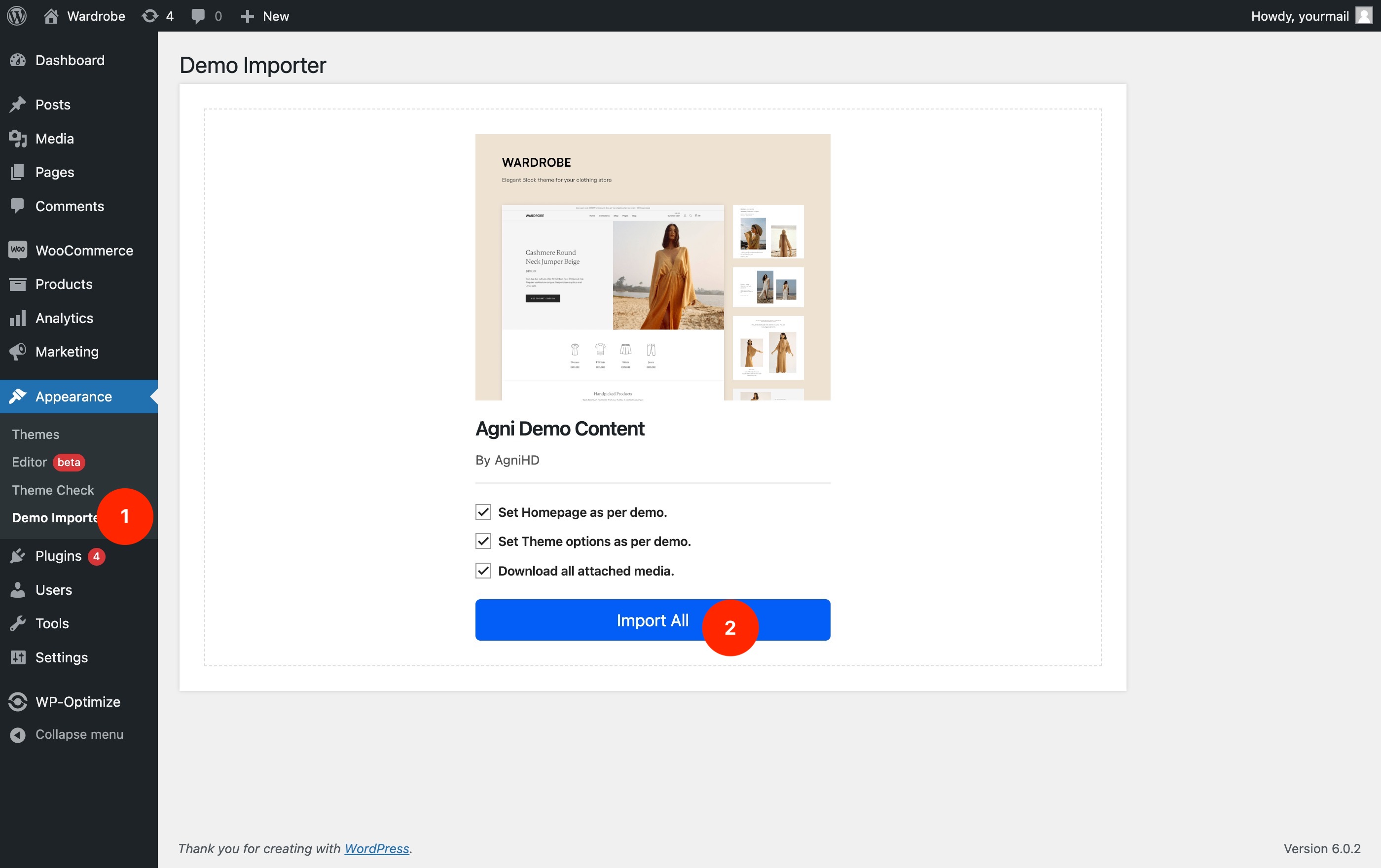Select the Appearance paintbrush icon

(18, 396)
